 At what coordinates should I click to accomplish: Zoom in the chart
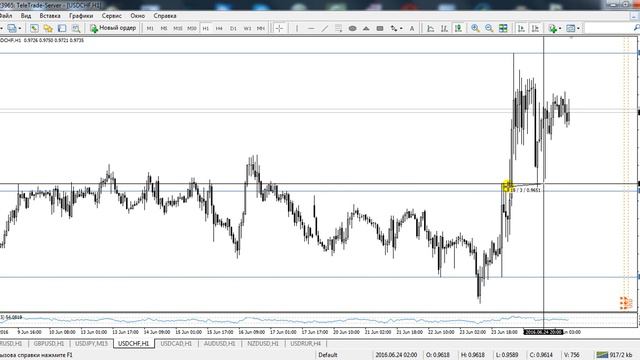coord(475,28)
